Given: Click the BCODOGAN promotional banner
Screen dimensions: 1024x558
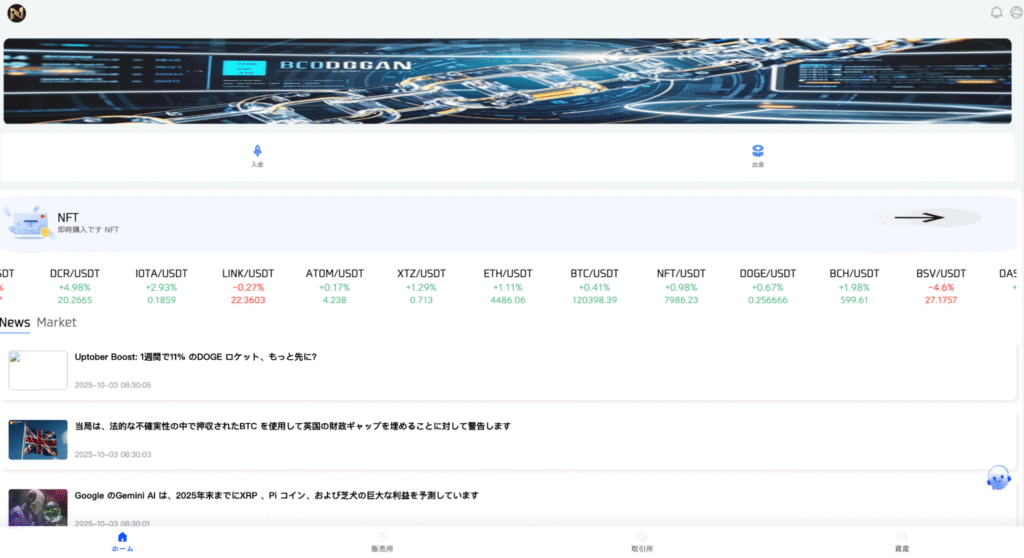Looking at the screenshot, I should (x=508, y=81).
